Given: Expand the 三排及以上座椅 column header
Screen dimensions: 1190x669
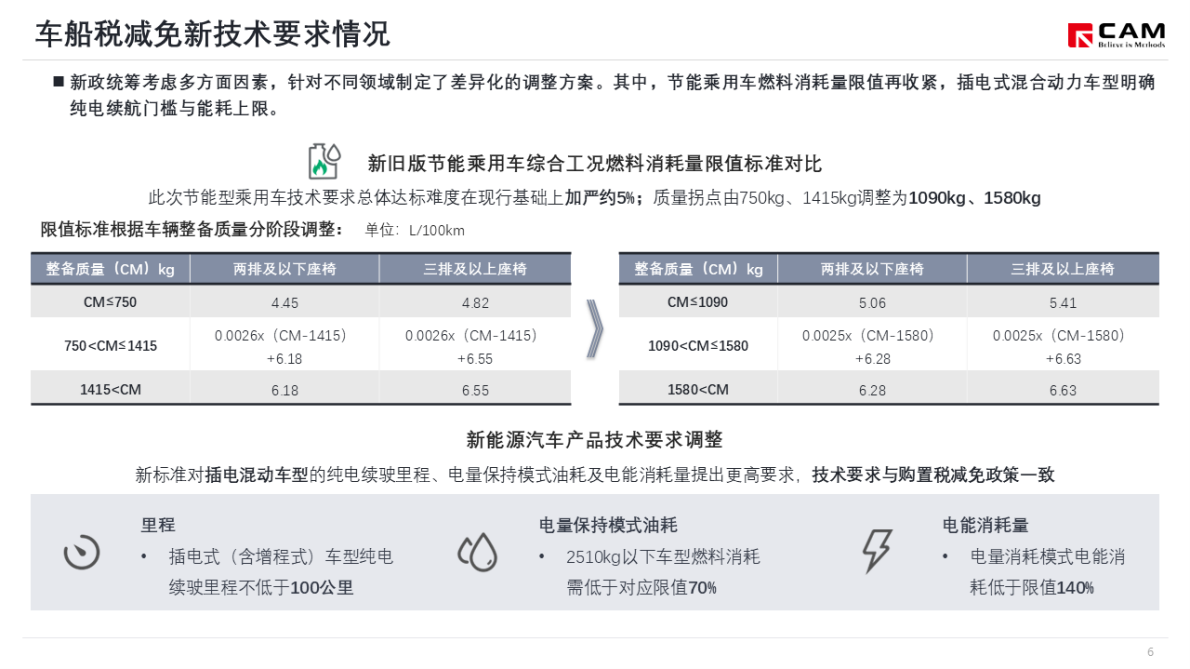Looking at the screenshot, I should pyautogui.click(x=474, y=268).
